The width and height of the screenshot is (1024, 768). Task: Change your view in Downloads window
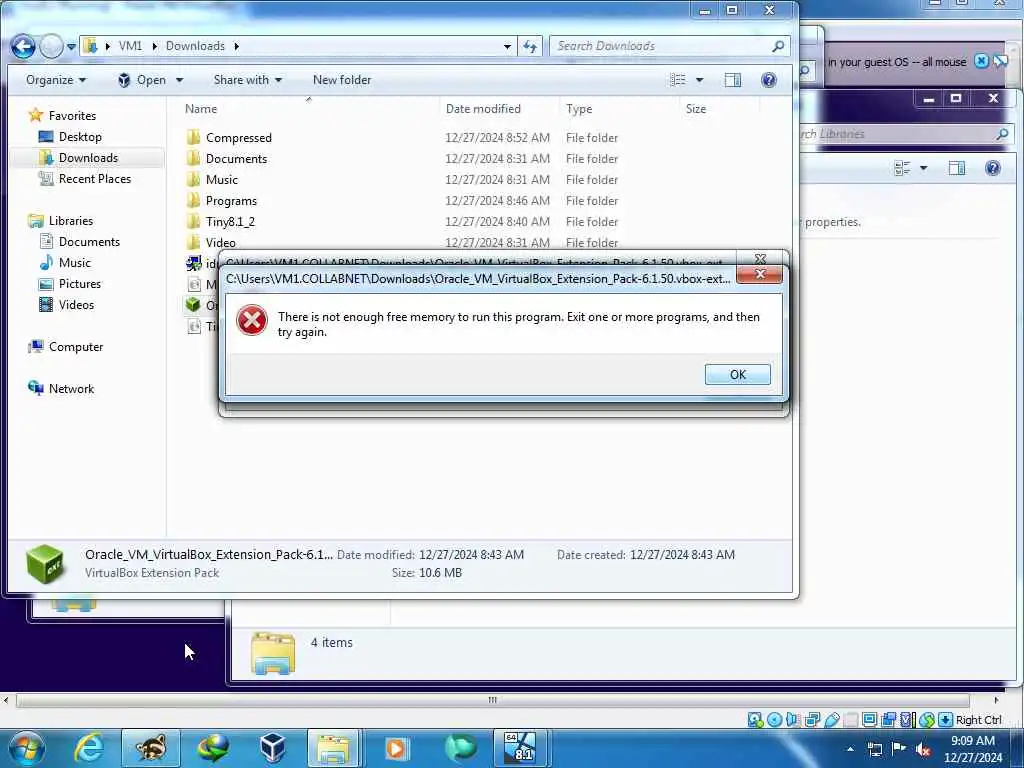coord(678,80)
